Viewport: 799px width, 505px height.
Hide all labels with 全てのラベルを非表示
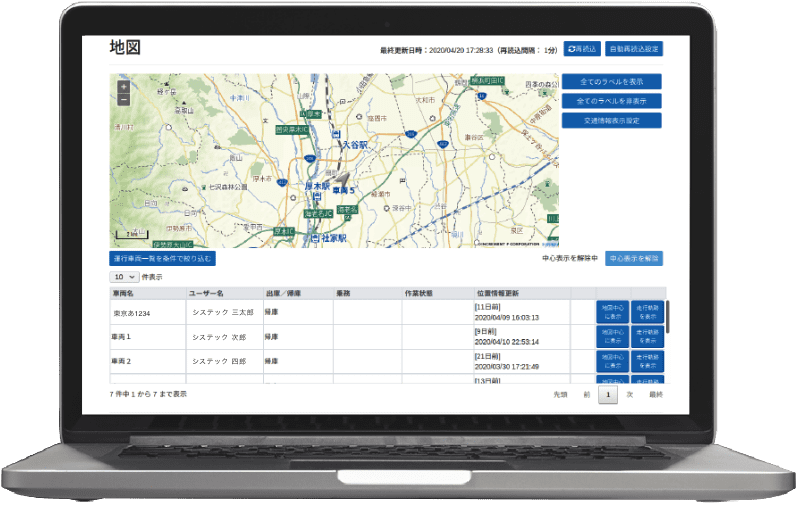[x=611, y=101]
